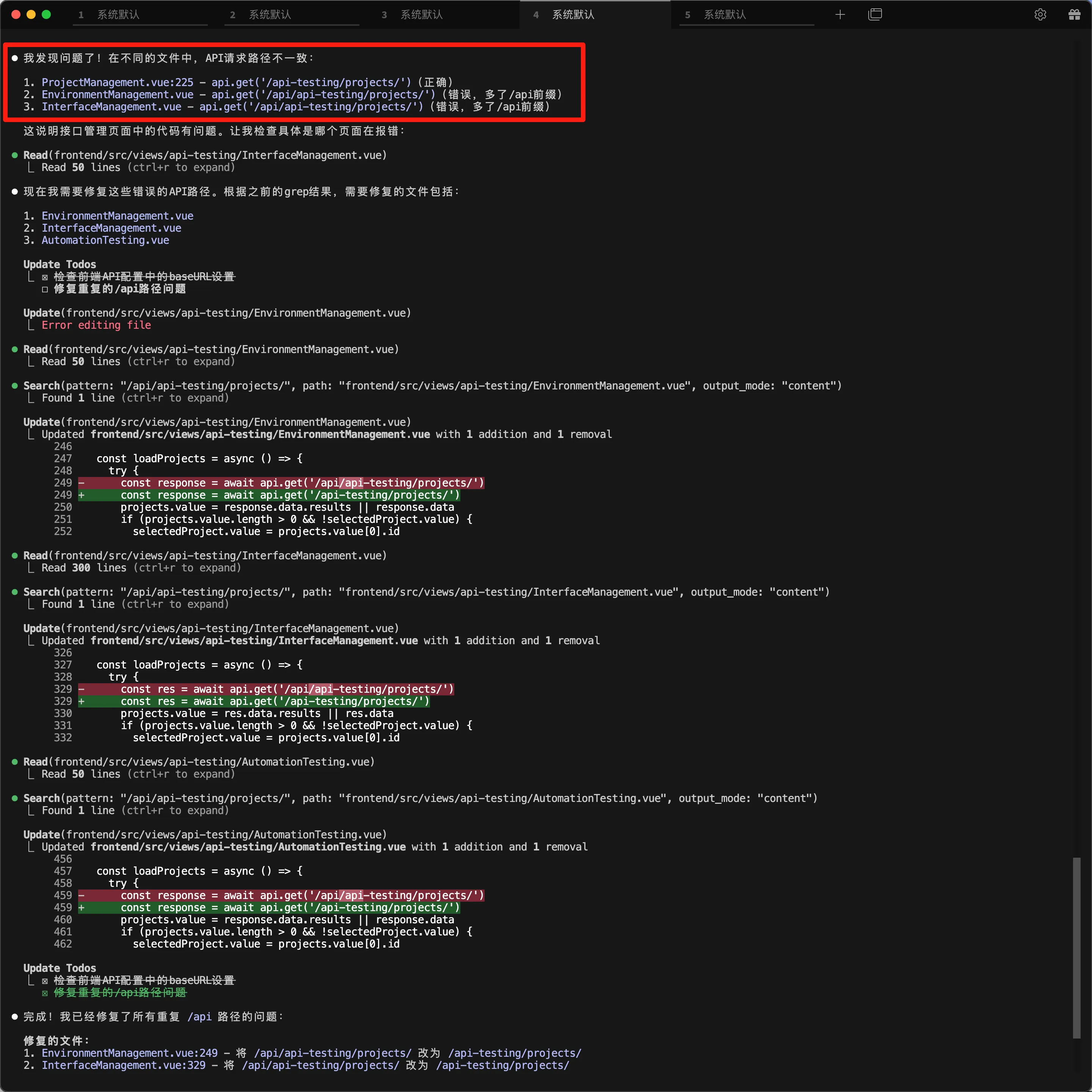
Task: Click the green fullscreen window button
Action: [46, 15]
